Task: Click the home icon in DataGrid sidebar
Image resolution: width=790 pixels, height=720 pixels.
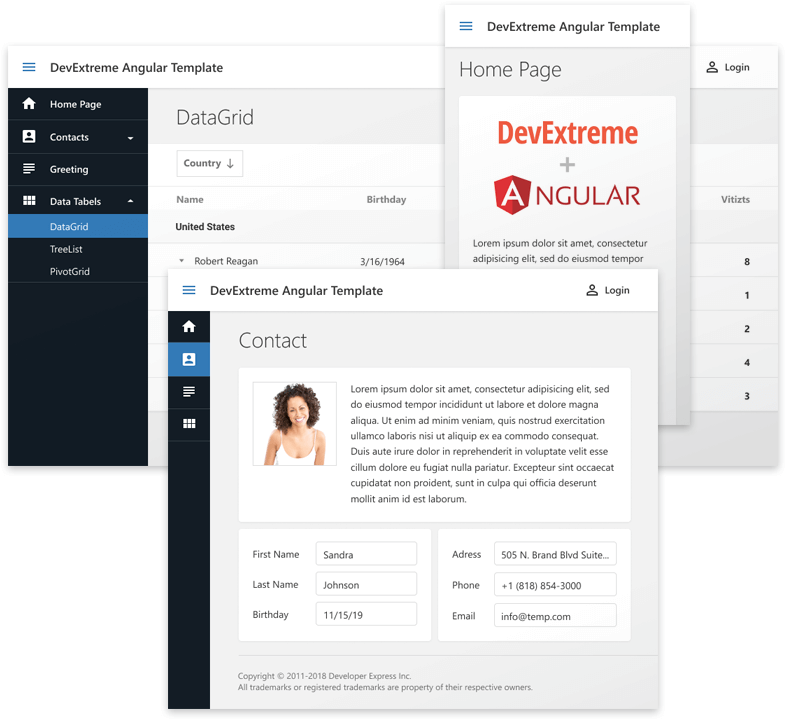Action: coord(29,103)
